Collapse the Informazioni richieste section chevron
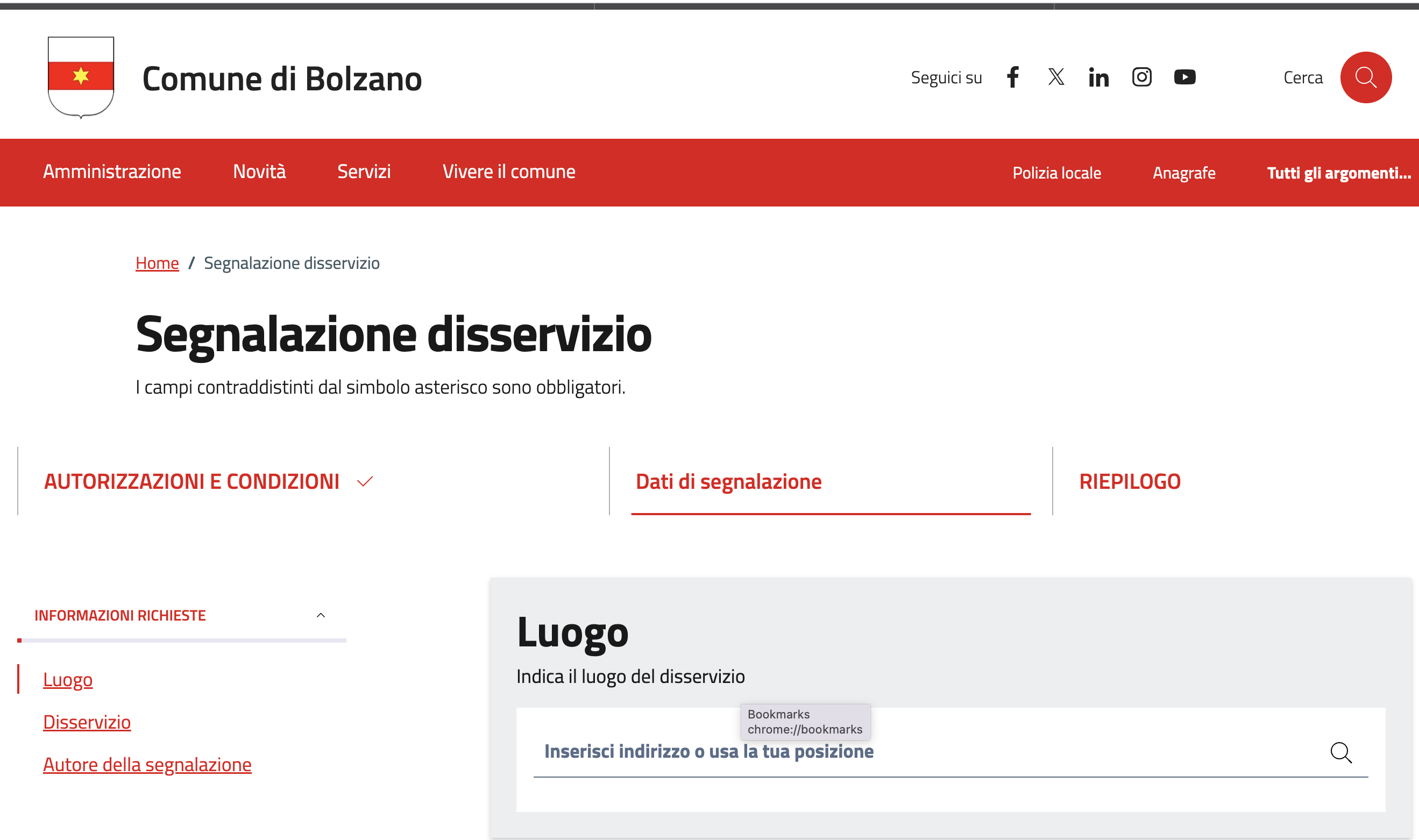 pyautogui.click(x=321, y=615)
